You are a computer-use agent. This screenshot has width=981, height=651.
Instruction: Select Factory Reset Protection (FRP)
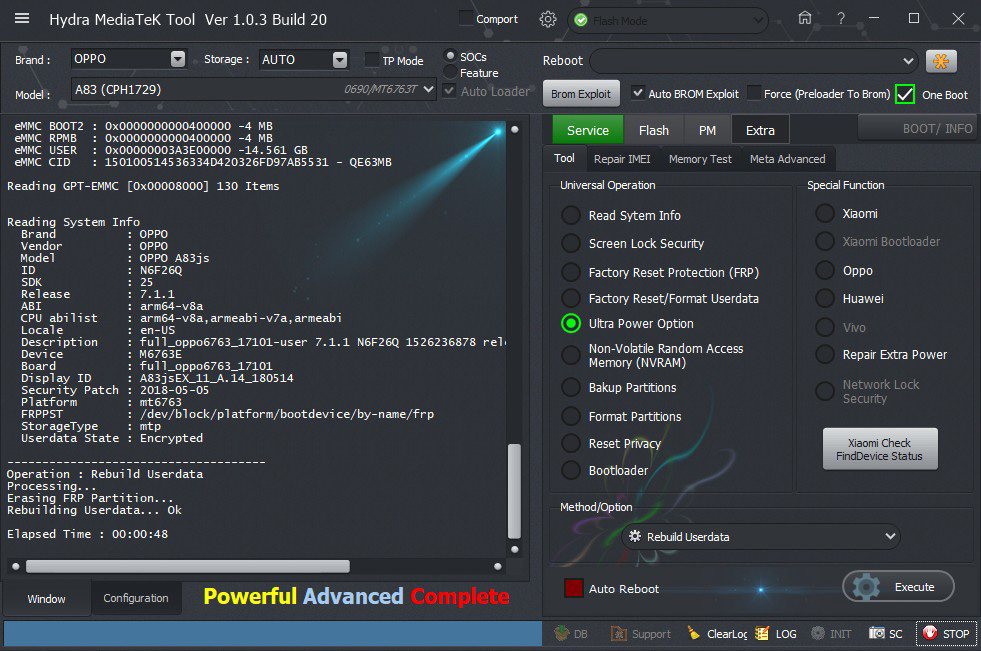coord(571,272)
